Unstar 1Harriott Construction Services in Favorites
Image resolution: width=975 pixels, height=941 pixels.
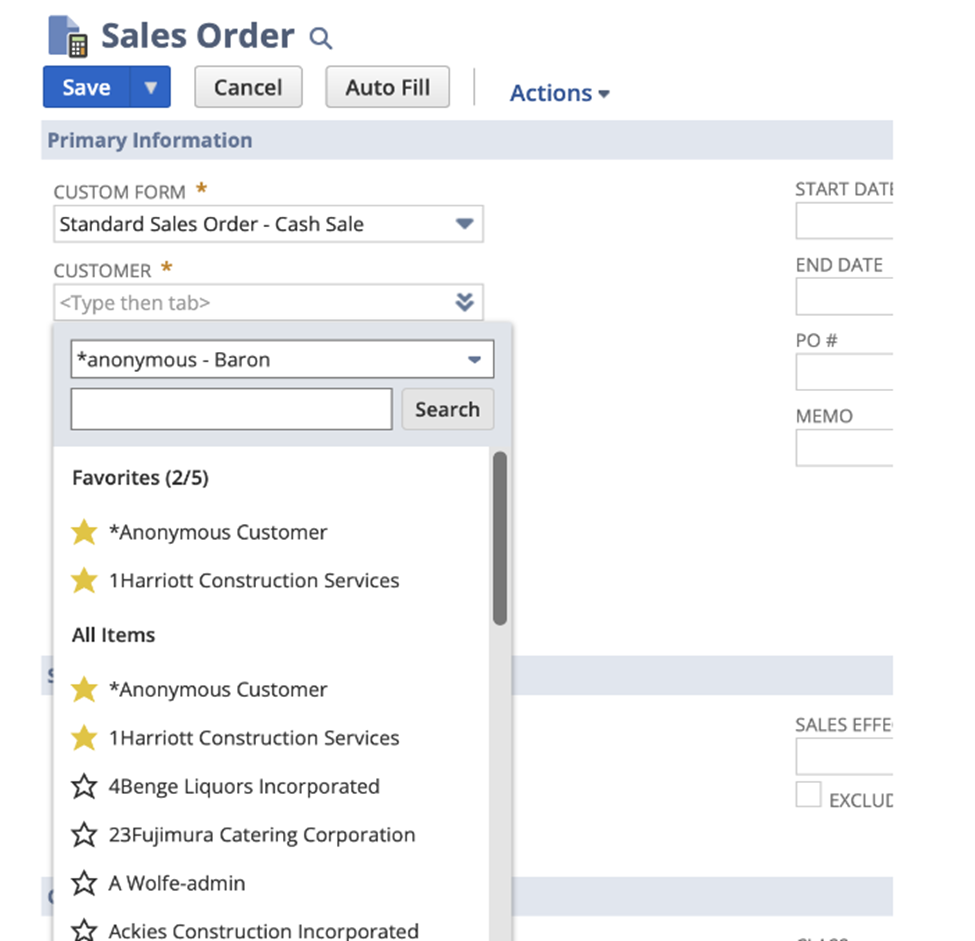pos(84,580)
